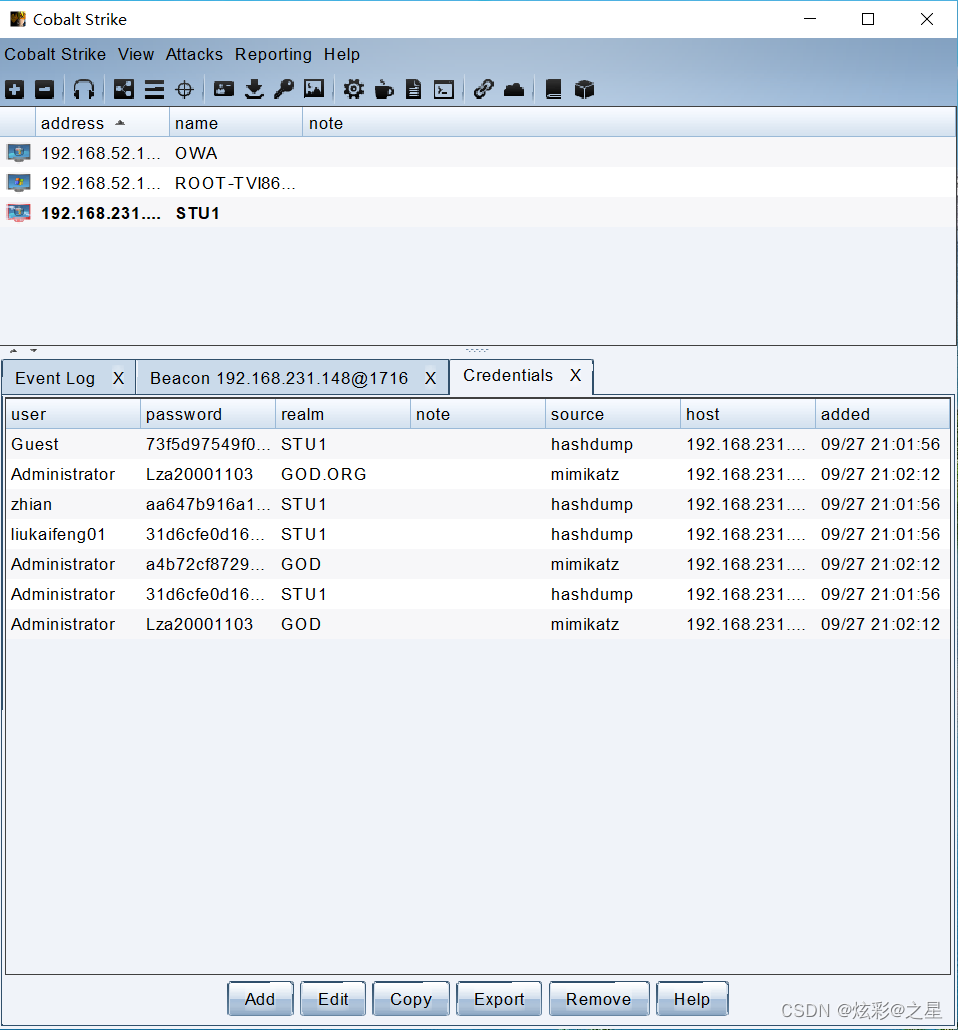
Task: Click the Connect to team server plus icon
Action: (x=14, y=89)
